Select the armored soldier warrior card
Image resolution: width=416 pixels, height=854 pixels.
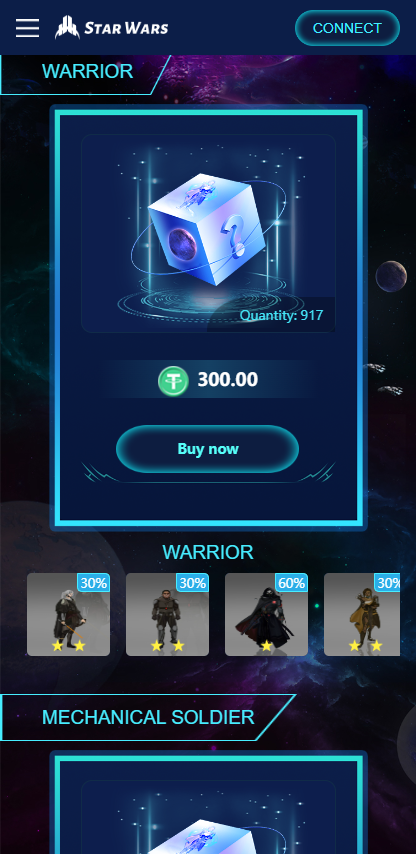(167, 614)
